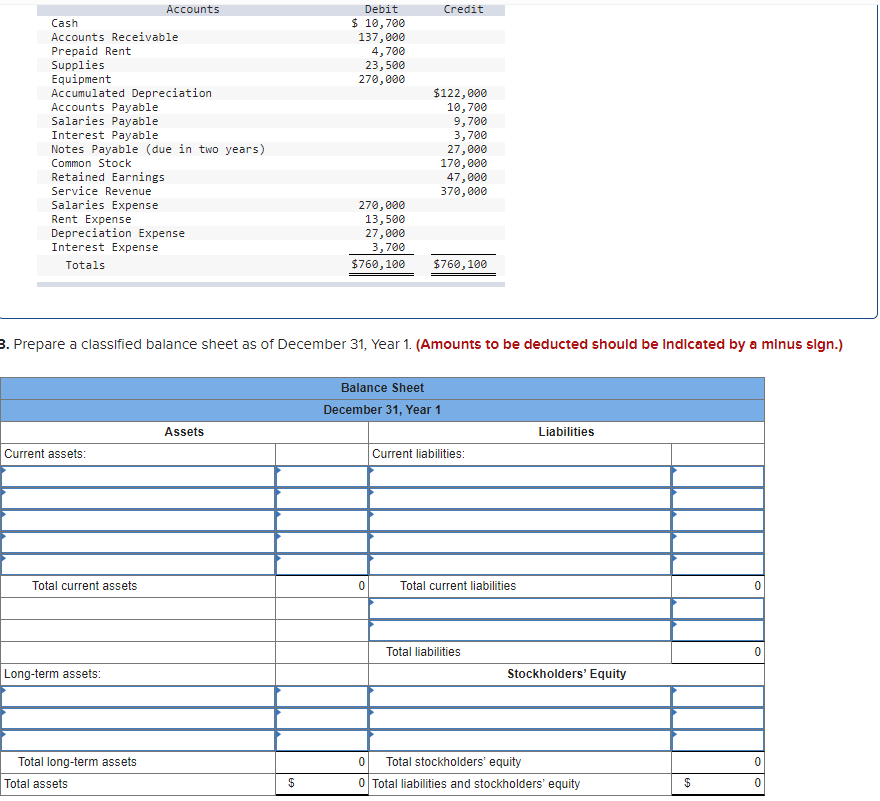880x801 pixels.
Task: Click the second amount field under Long-term assets
Action: (322, 718)
